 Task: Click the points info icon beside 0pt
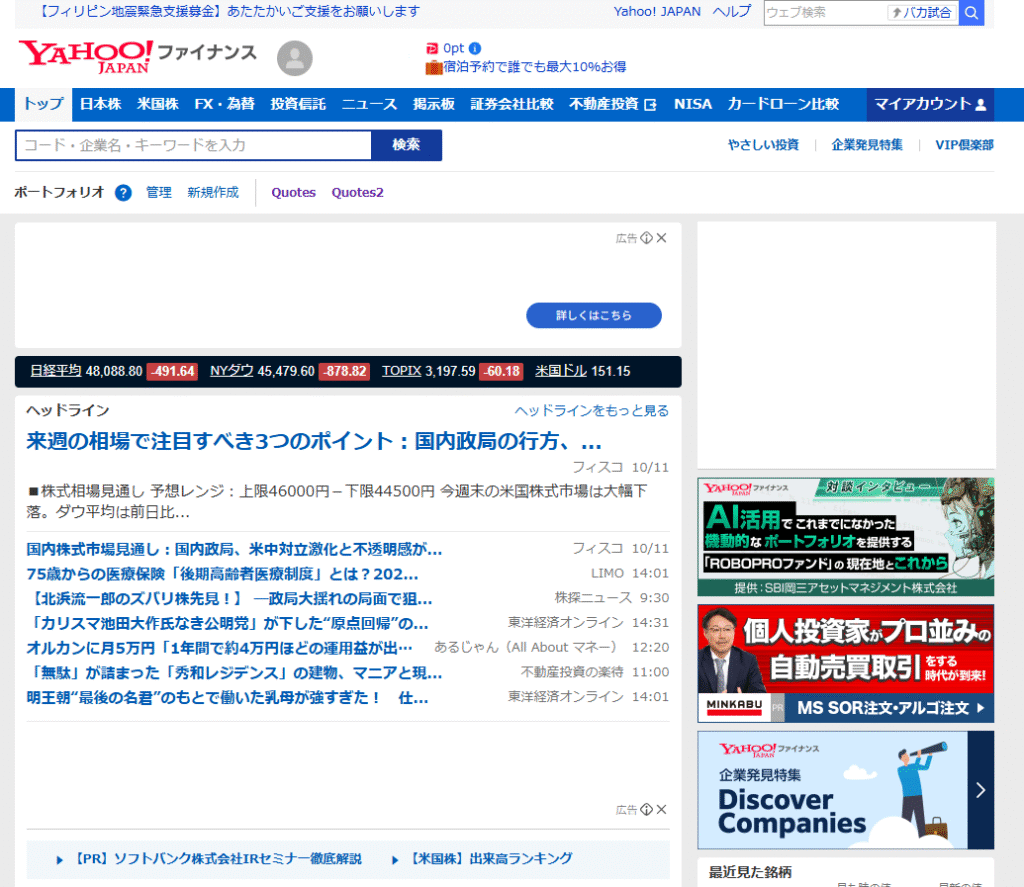(475, 48)
